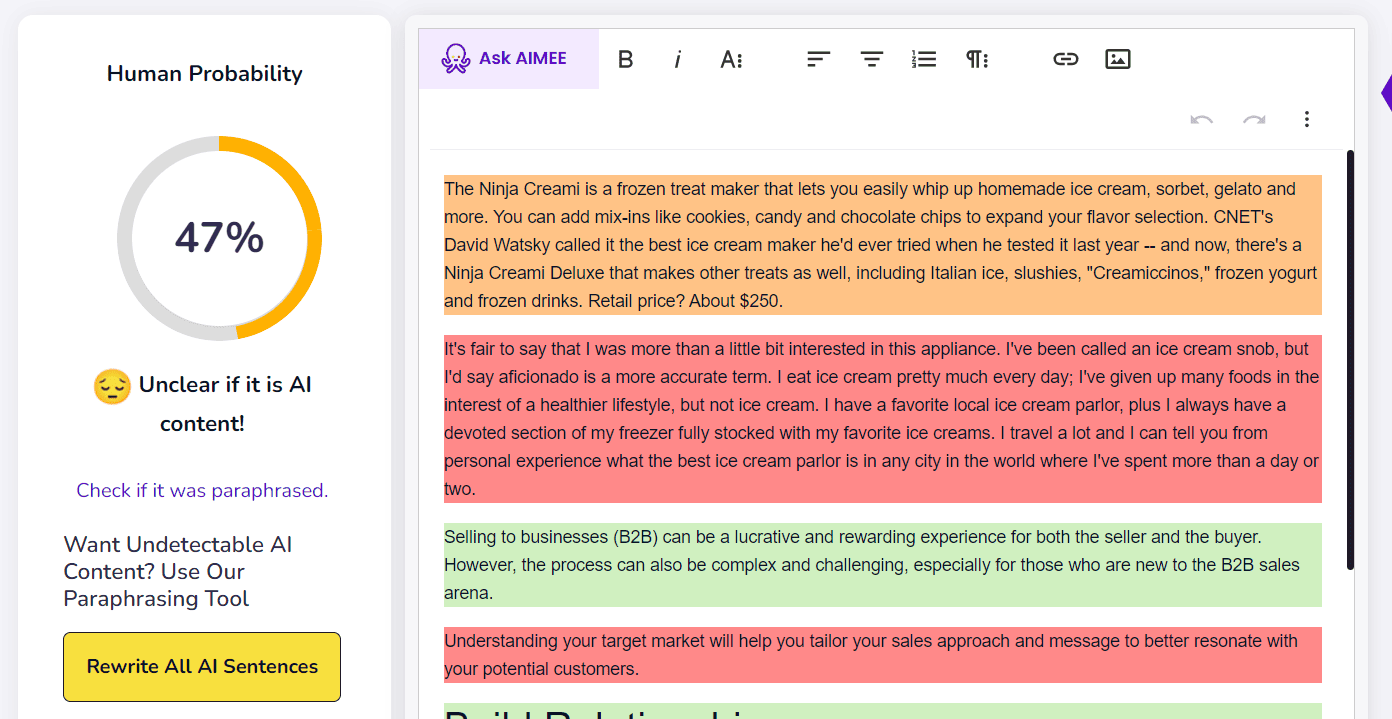Click the AIMEE octopus icon

tap(456, 59)
